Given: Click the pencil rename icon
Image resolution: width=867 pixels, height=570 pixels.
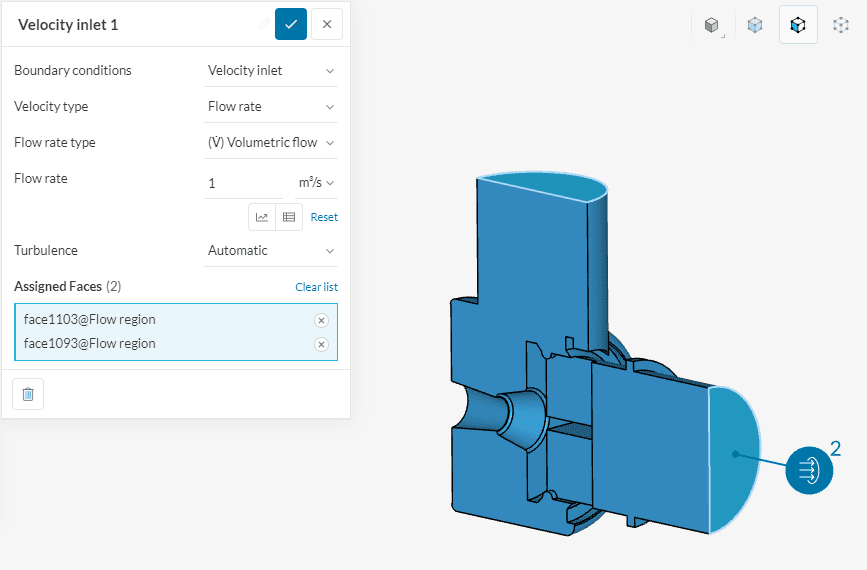Looking at the screenshot, I should point(262,24).
